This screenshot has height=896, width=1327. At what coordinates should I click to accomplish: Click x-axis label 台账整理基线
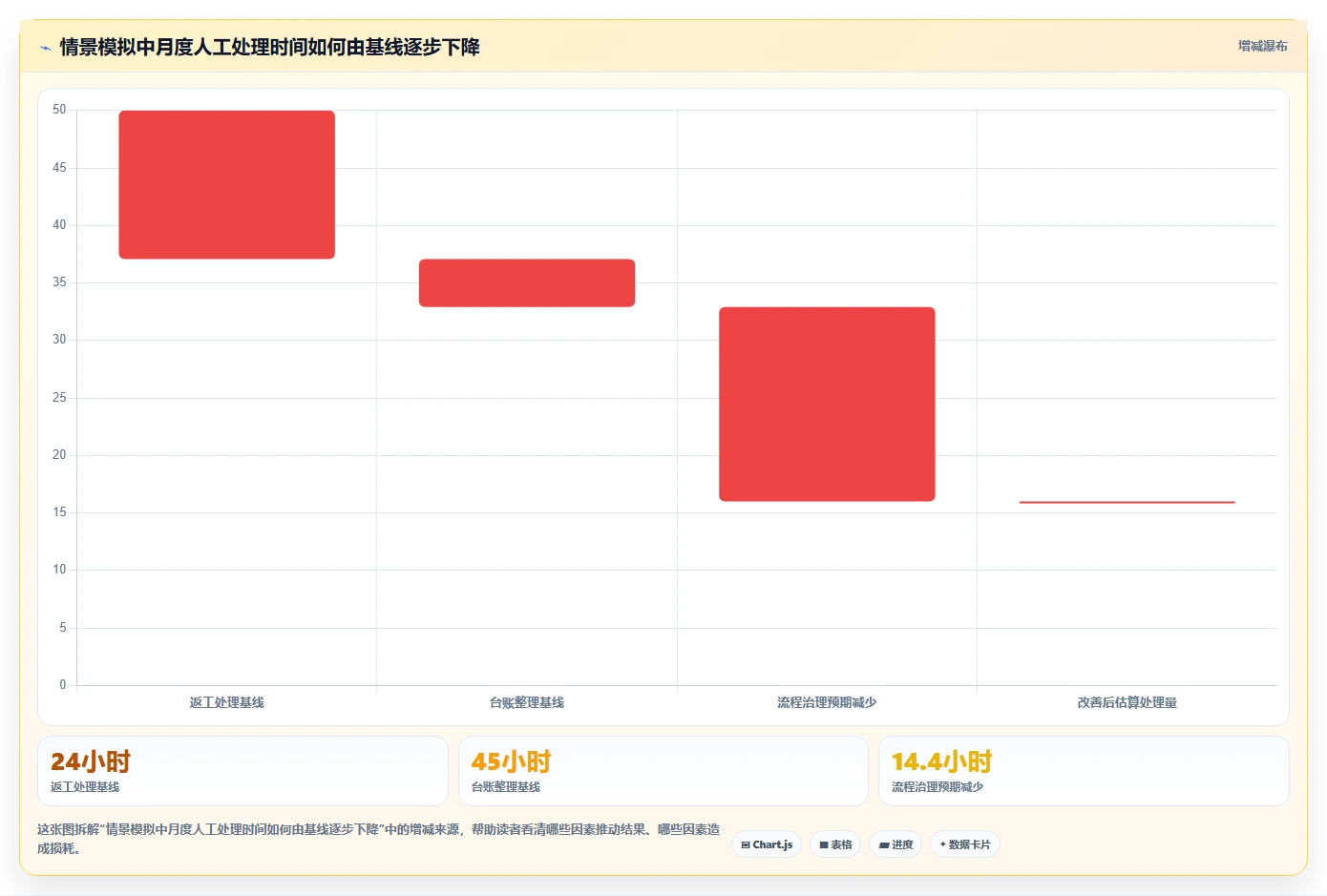pos(527,702)
